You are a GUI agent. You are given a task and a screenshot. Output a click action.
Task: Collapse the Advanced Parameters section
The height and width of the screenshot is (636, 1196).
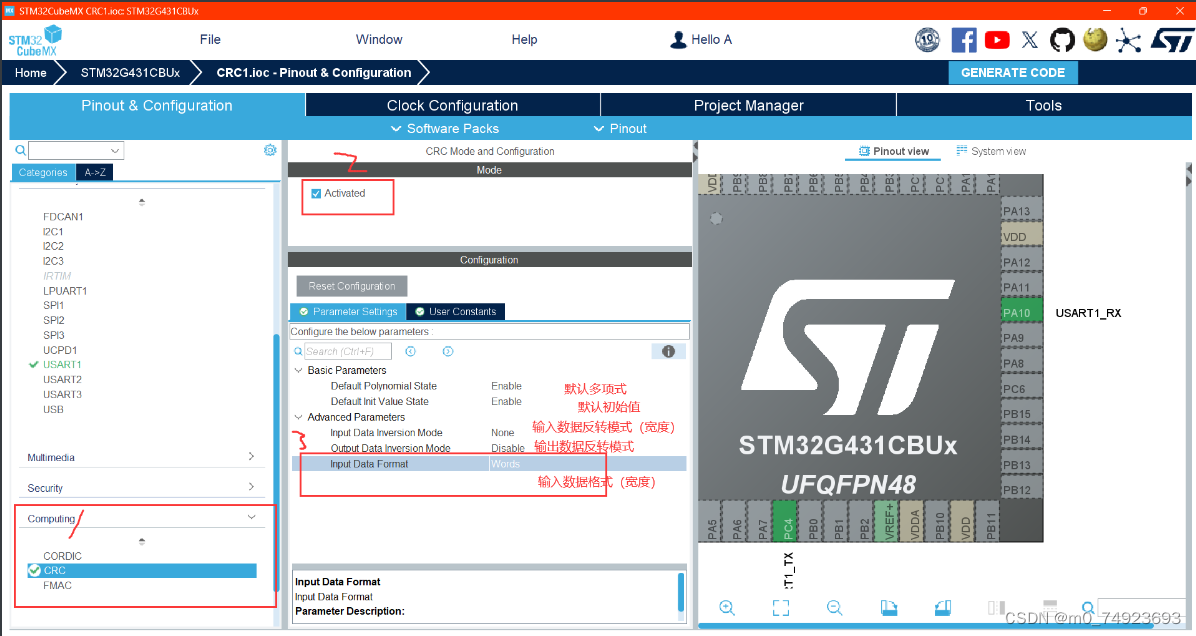pos(297,416)
